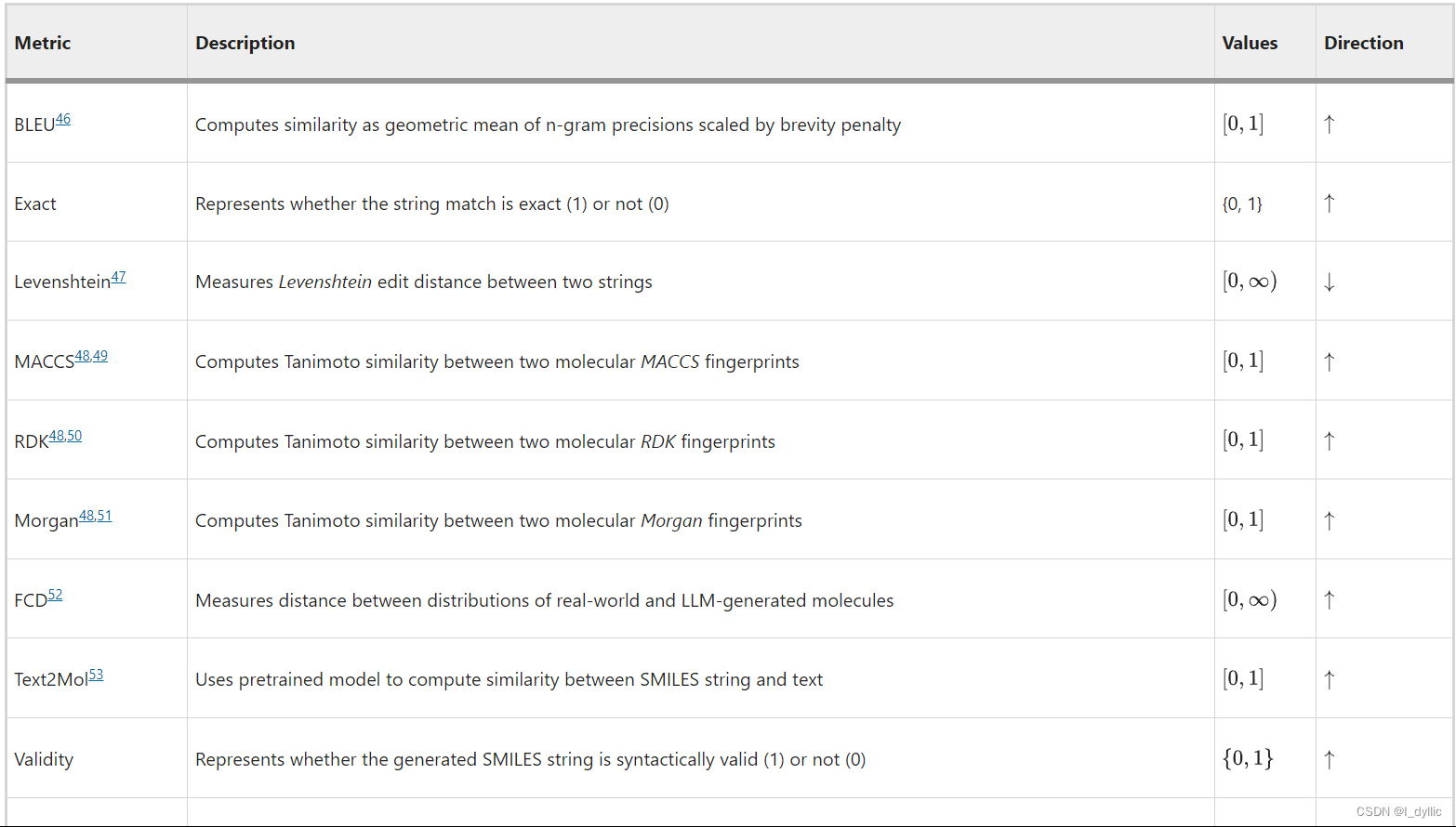Click description about pretrained model and SMILES string
Screen dimensions: 1456x827
[509, 679]
